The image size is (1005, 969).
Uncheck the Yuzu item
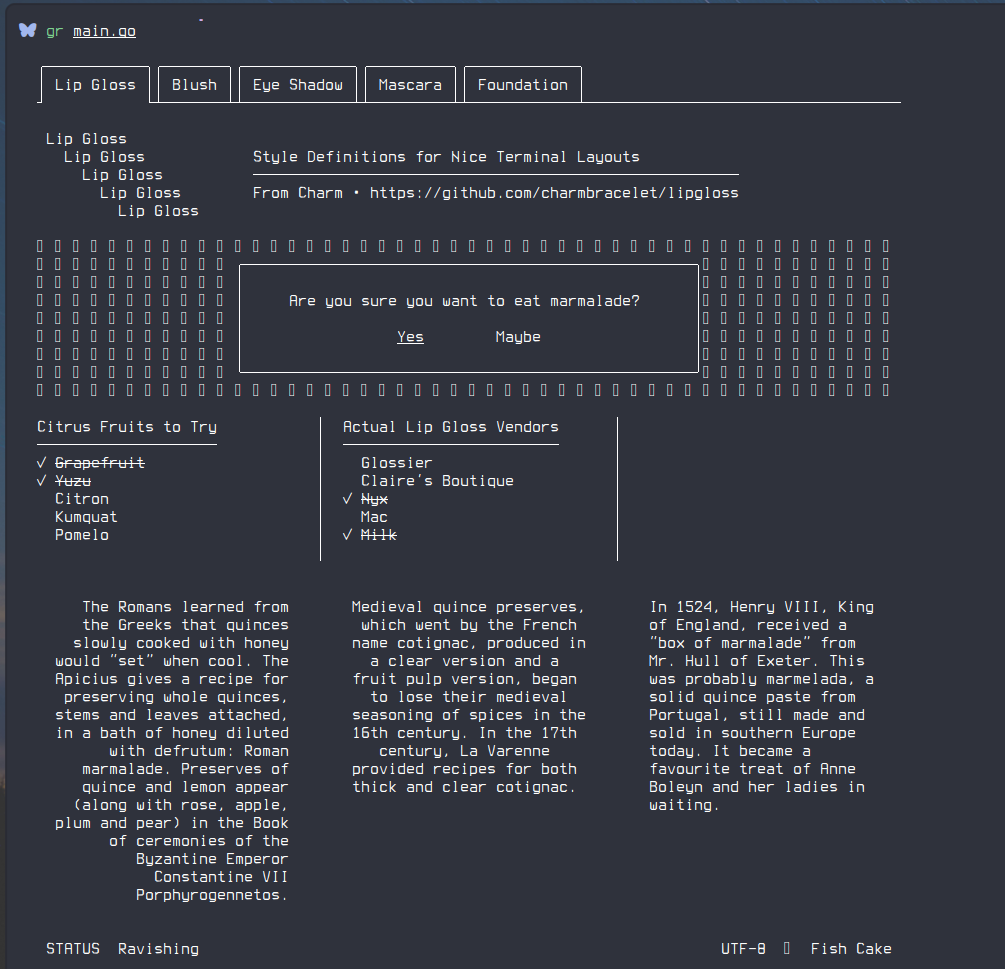pos(64,481)
